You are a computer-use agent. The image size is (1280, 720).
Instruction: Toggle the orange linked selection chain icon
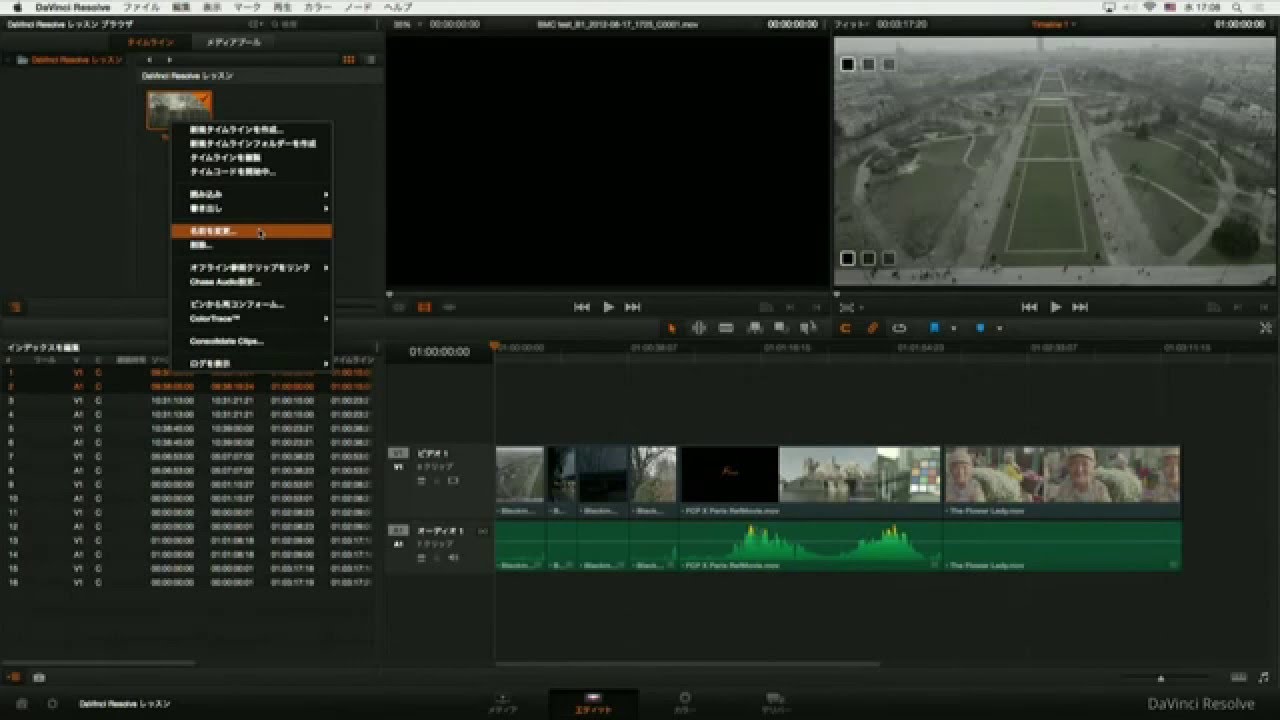(x=872, y=328)
